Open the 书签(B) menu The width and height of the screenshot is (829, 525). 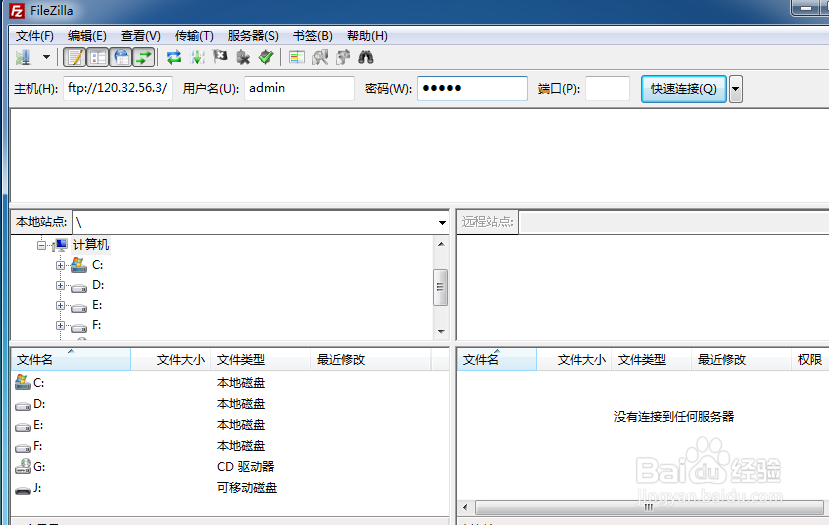(312, 36)
